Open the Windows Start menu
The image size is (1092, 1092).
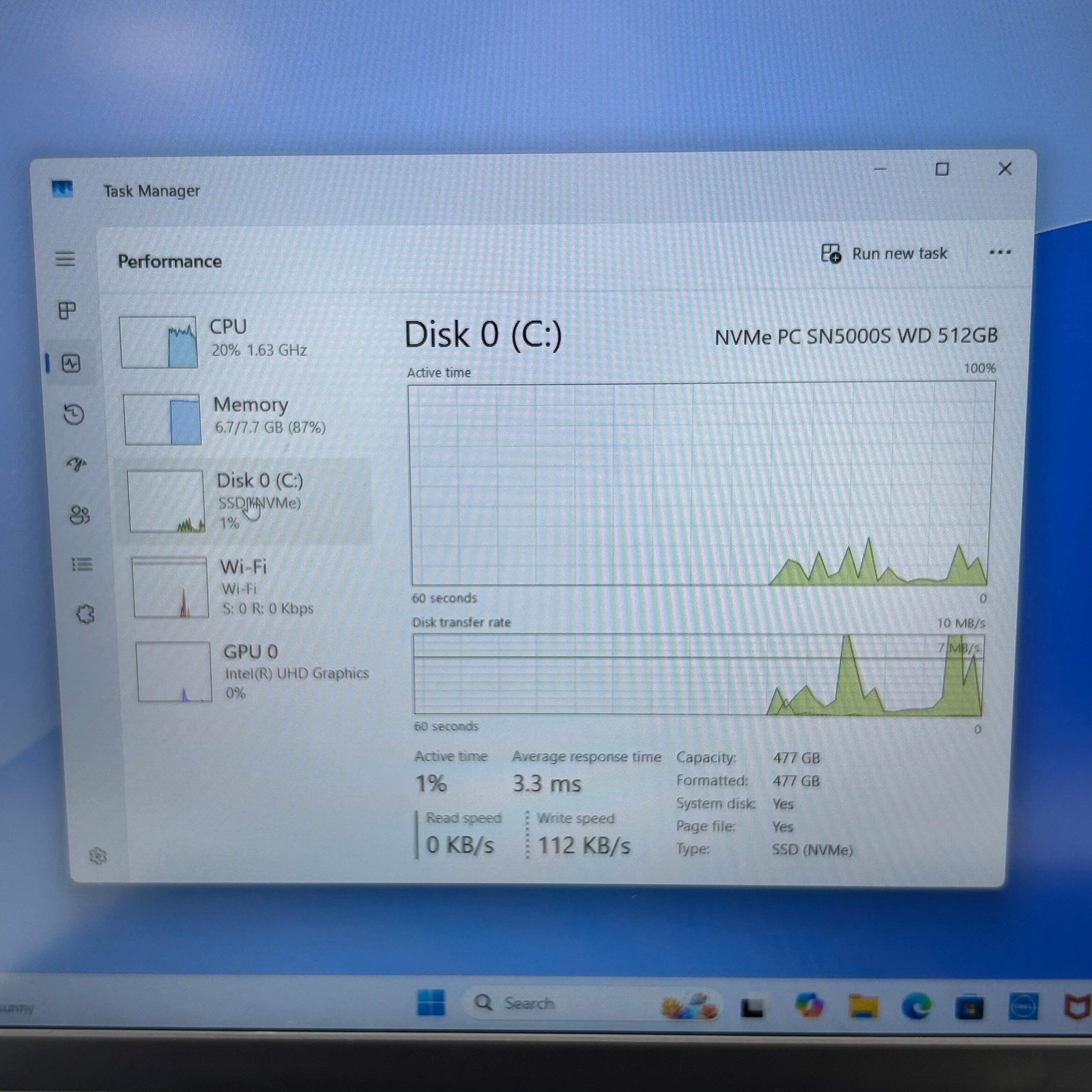[x=431, y=1003]
